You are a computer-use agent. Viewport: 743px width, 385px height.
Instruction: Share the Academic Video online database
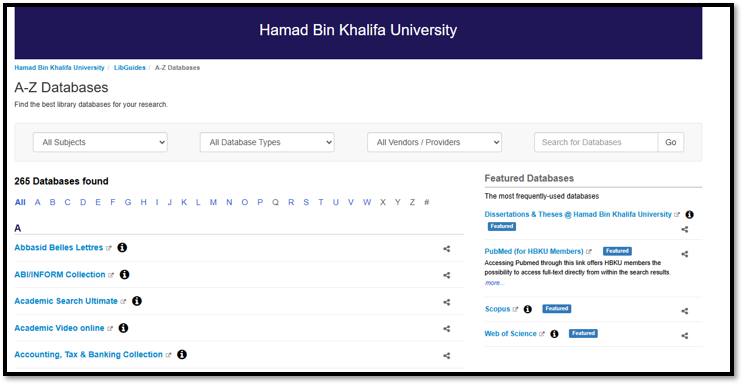coord(446,329)
